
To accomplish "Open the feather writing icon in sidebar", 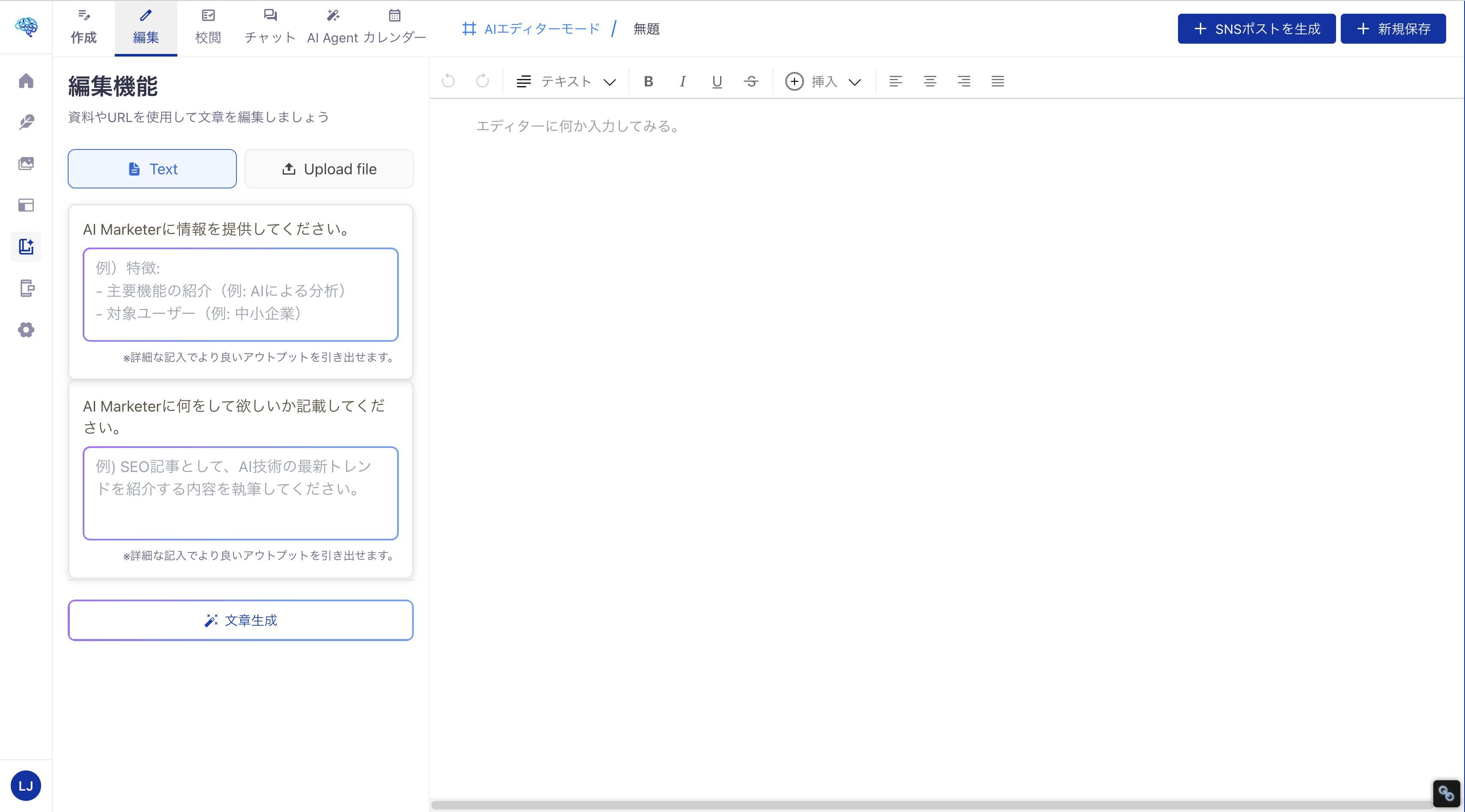I will pyautogui.click(x=26, y=122).
